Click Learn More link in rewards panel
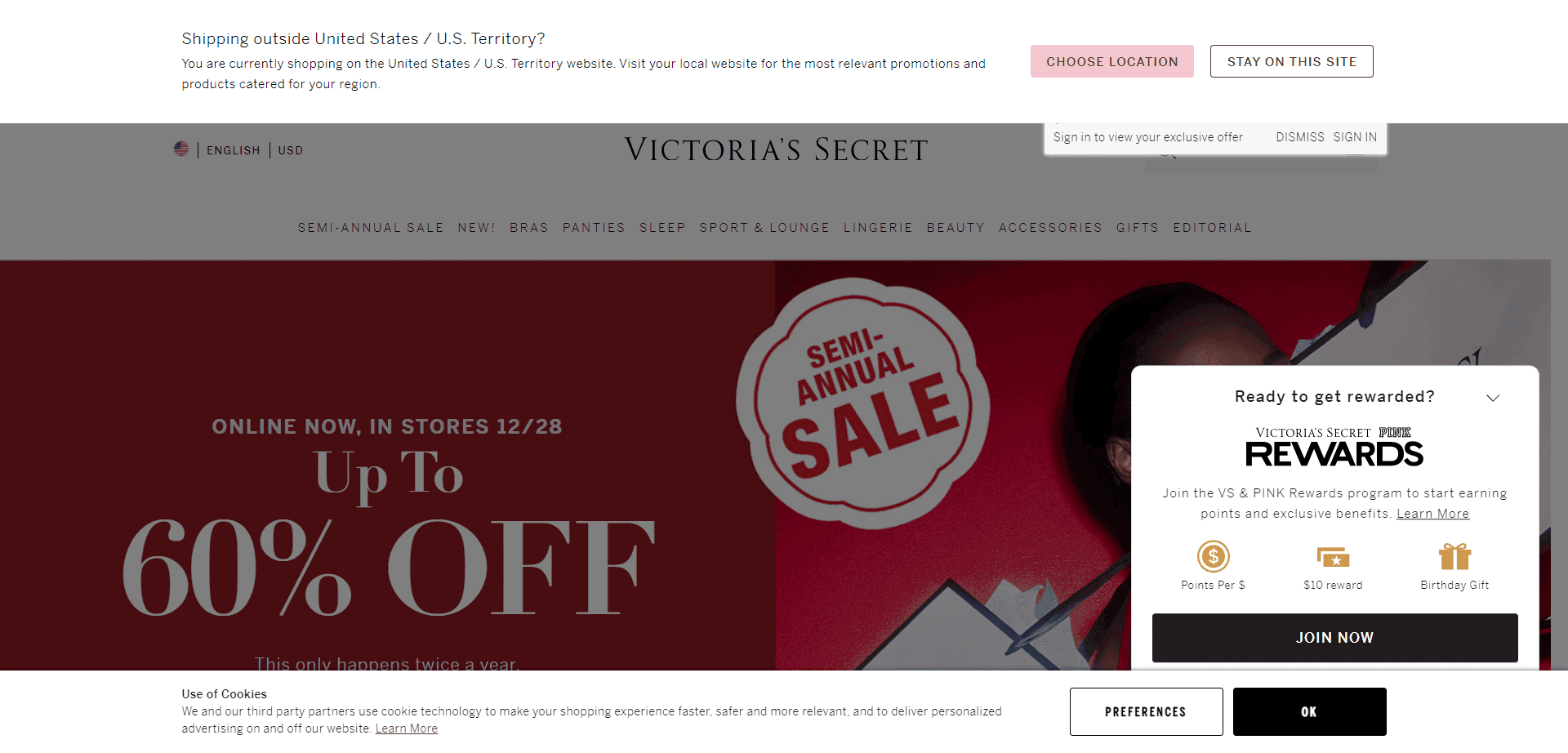Image resolution: width=1568 pixels, height=753 pixels. tap(1432, 514)
